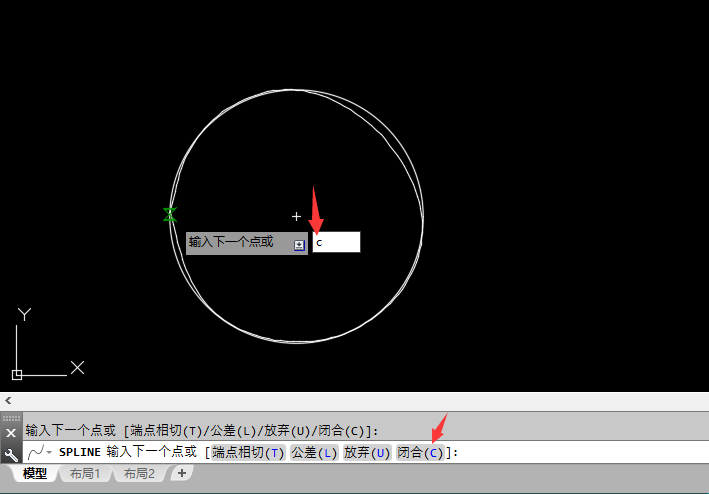Screen dimensions: 709x494
Task: Open dynamic prompt options arrow icon
Action: click(299, 245)
